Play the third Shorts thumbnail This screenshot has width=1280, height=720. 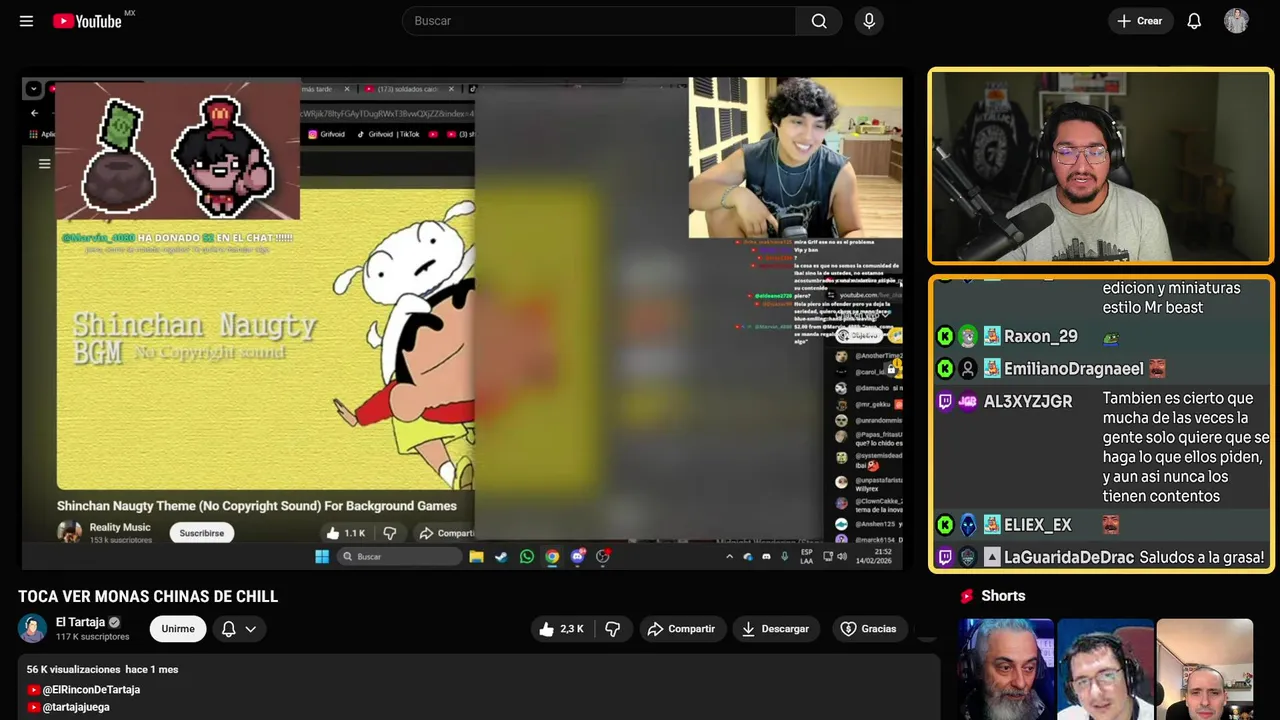click(x=1204, y=669)
